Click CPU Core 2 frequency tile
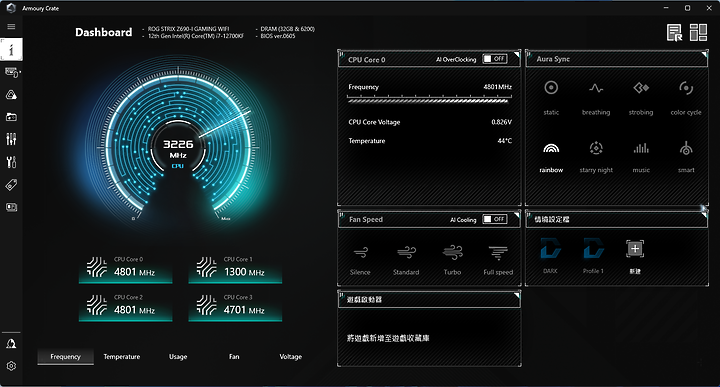 125,307
